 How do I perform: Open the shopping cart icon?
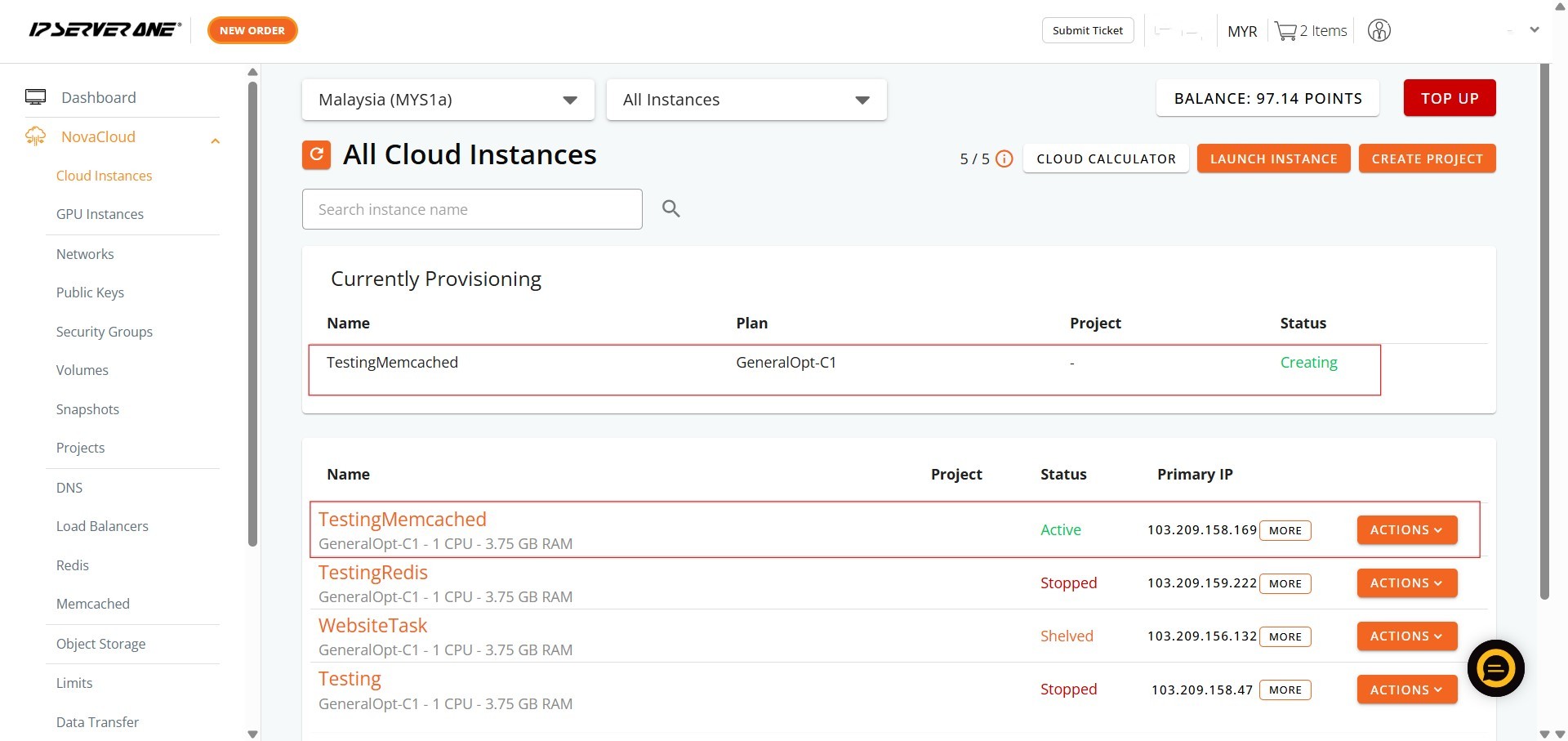[1285, 31]
